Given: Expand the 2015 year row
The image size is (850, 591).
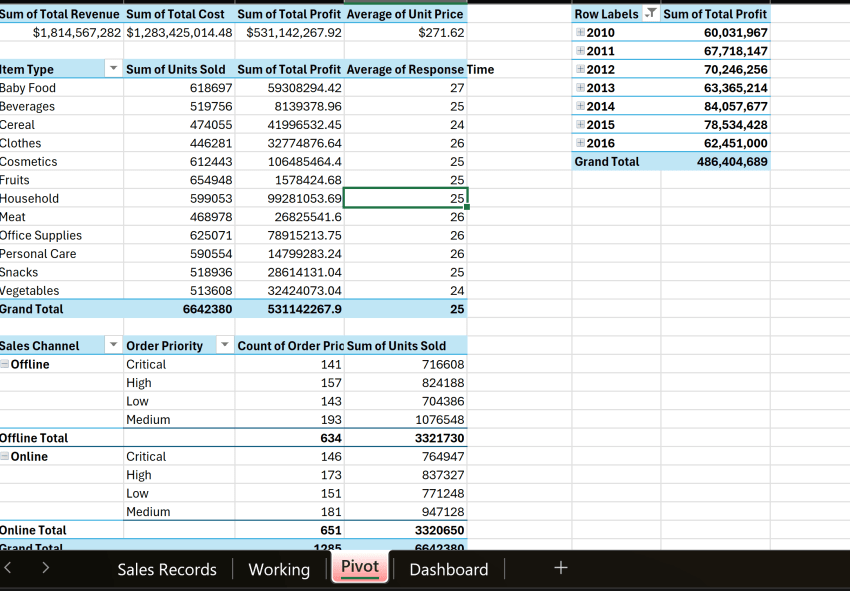Looking at the screenshot, I should click(580, 125).
